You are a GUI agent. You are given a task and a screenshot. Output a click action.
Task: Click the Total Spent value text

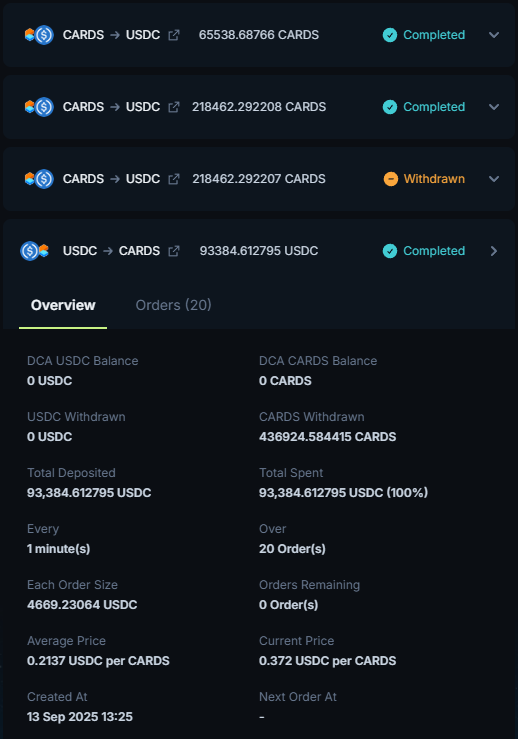coord(343,493)
